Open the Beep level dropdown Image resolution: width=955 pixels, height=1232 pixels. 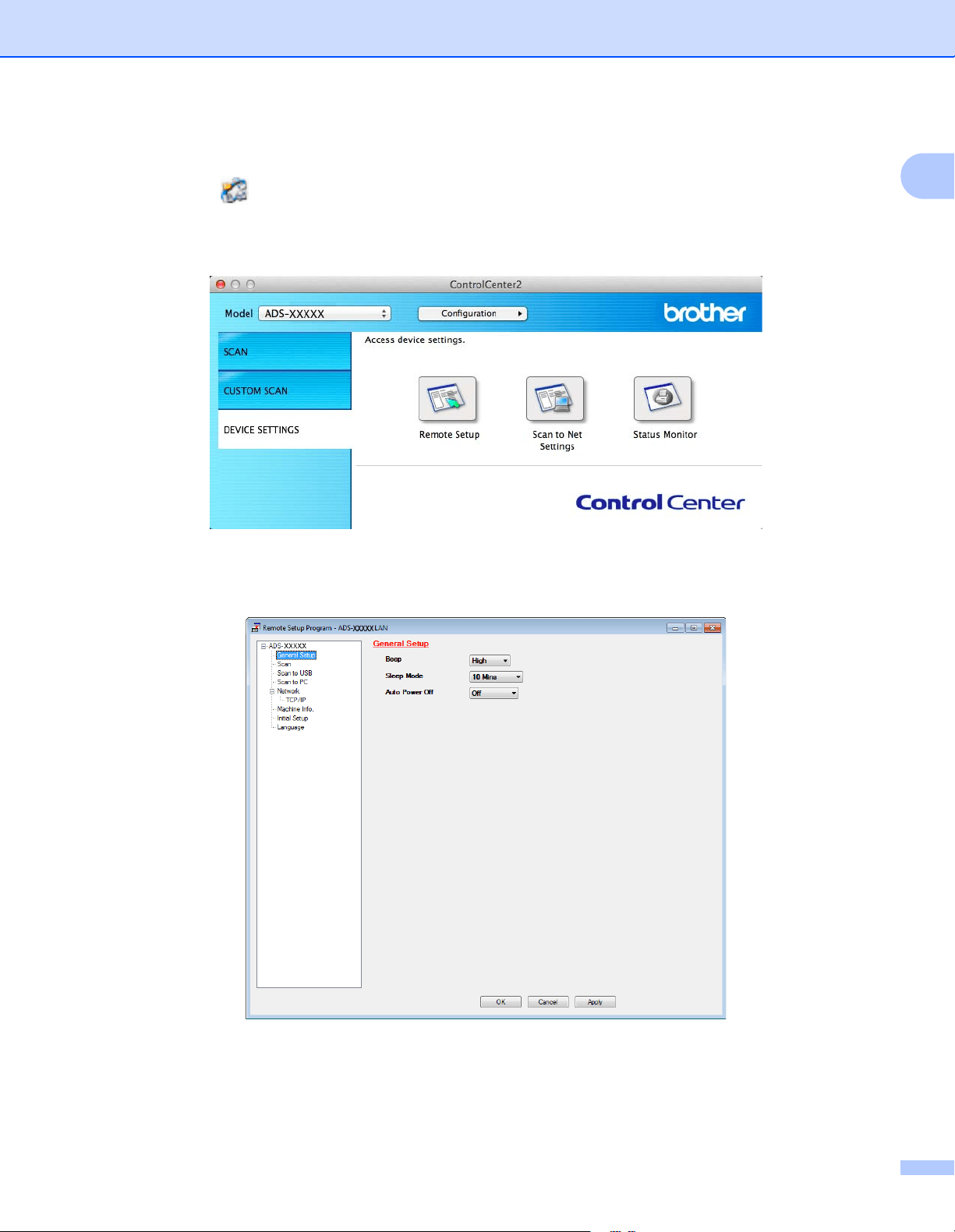(x=490, y=661)
